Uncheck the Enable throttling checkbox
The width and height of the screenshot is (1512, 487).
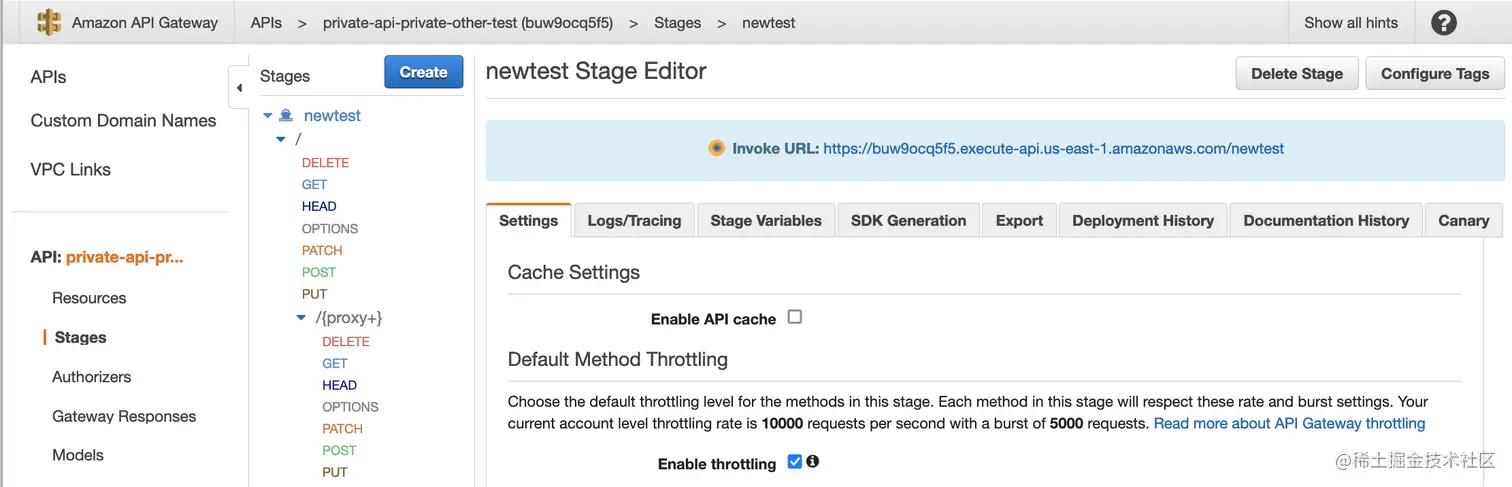tap(795, 462)
